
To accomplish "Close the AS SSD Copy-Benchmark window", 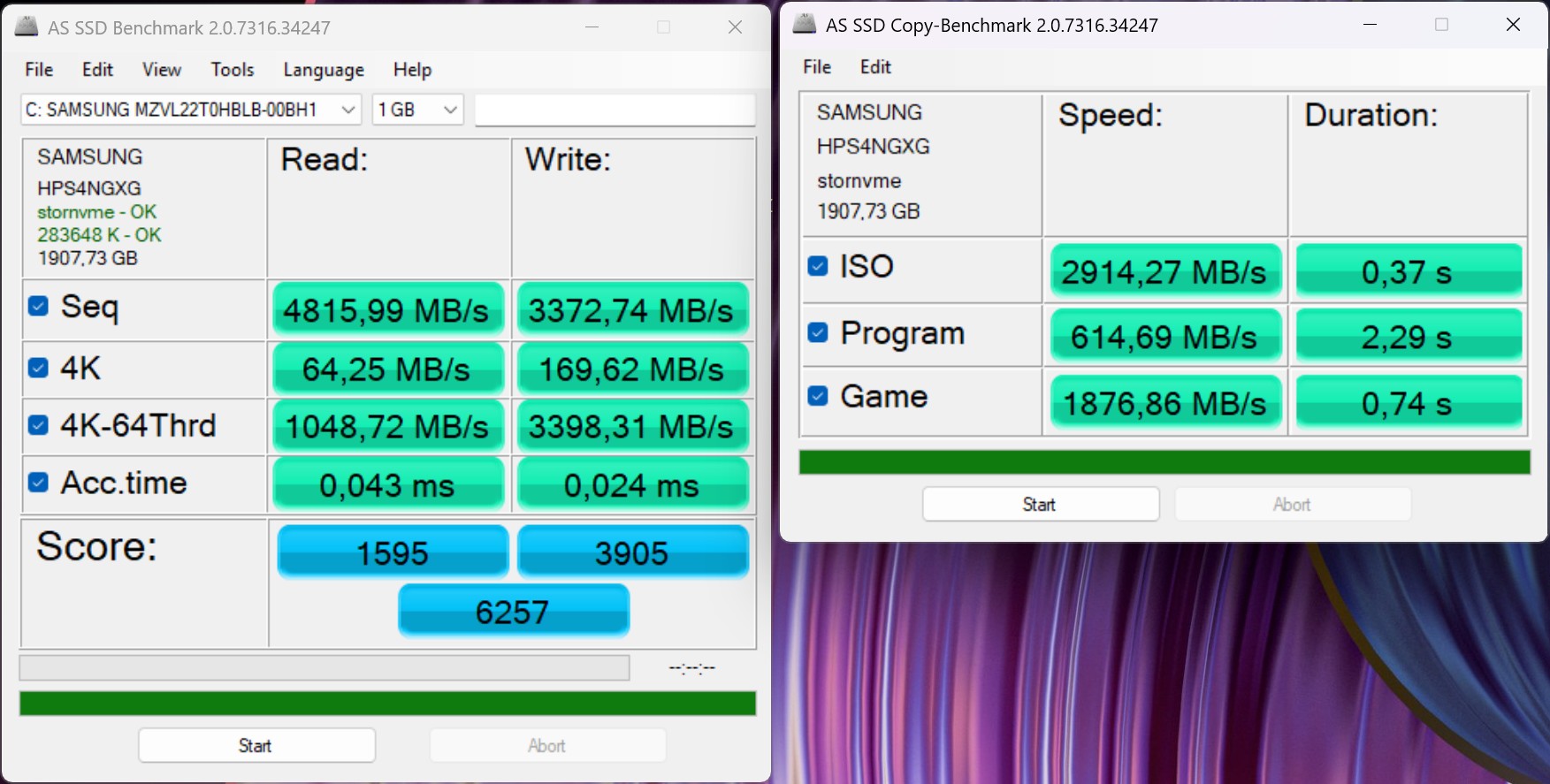I will pos(1513,25).
